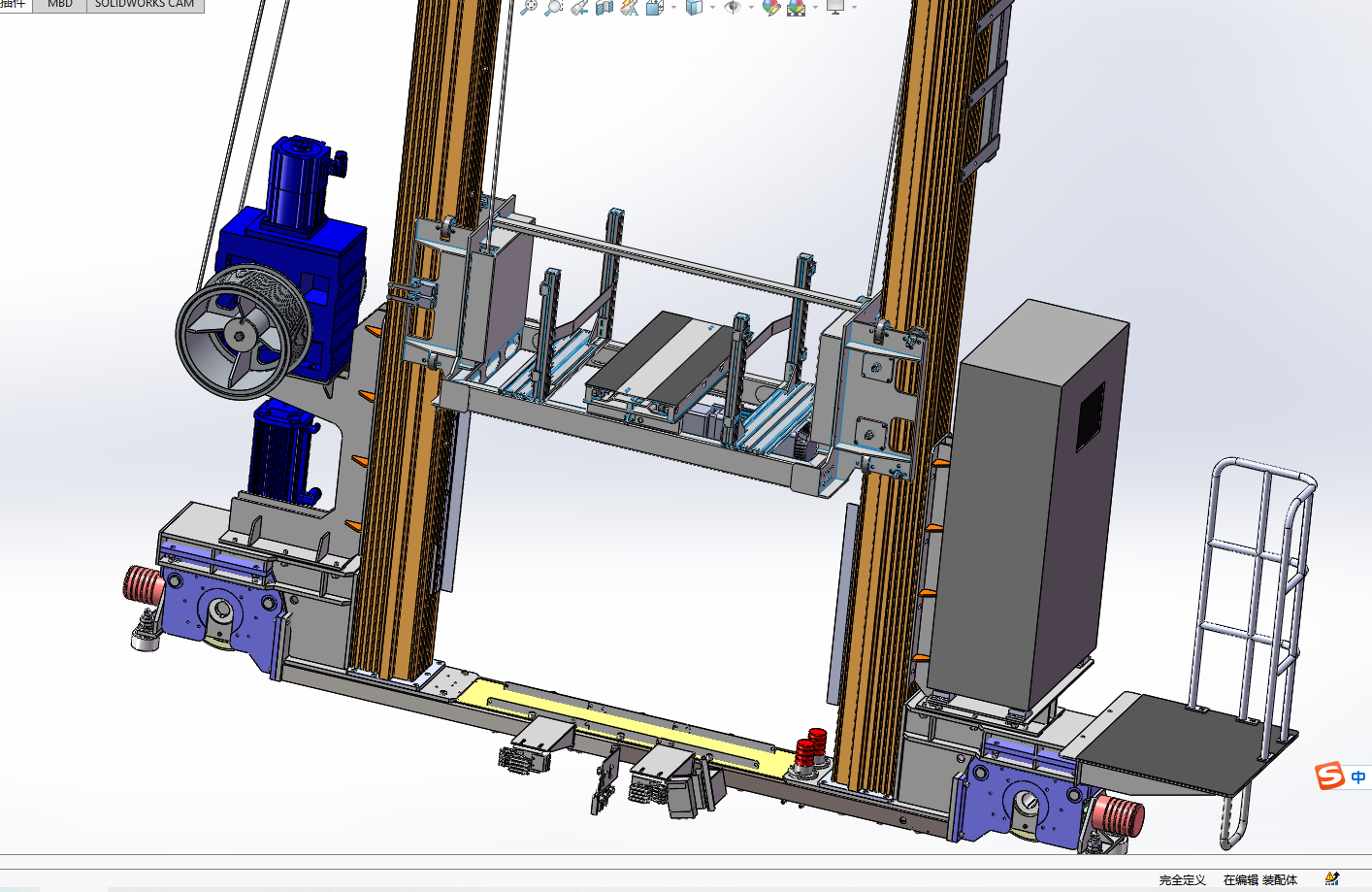
Task: Click the View Orientation cube icon
Action: point(655,6)
